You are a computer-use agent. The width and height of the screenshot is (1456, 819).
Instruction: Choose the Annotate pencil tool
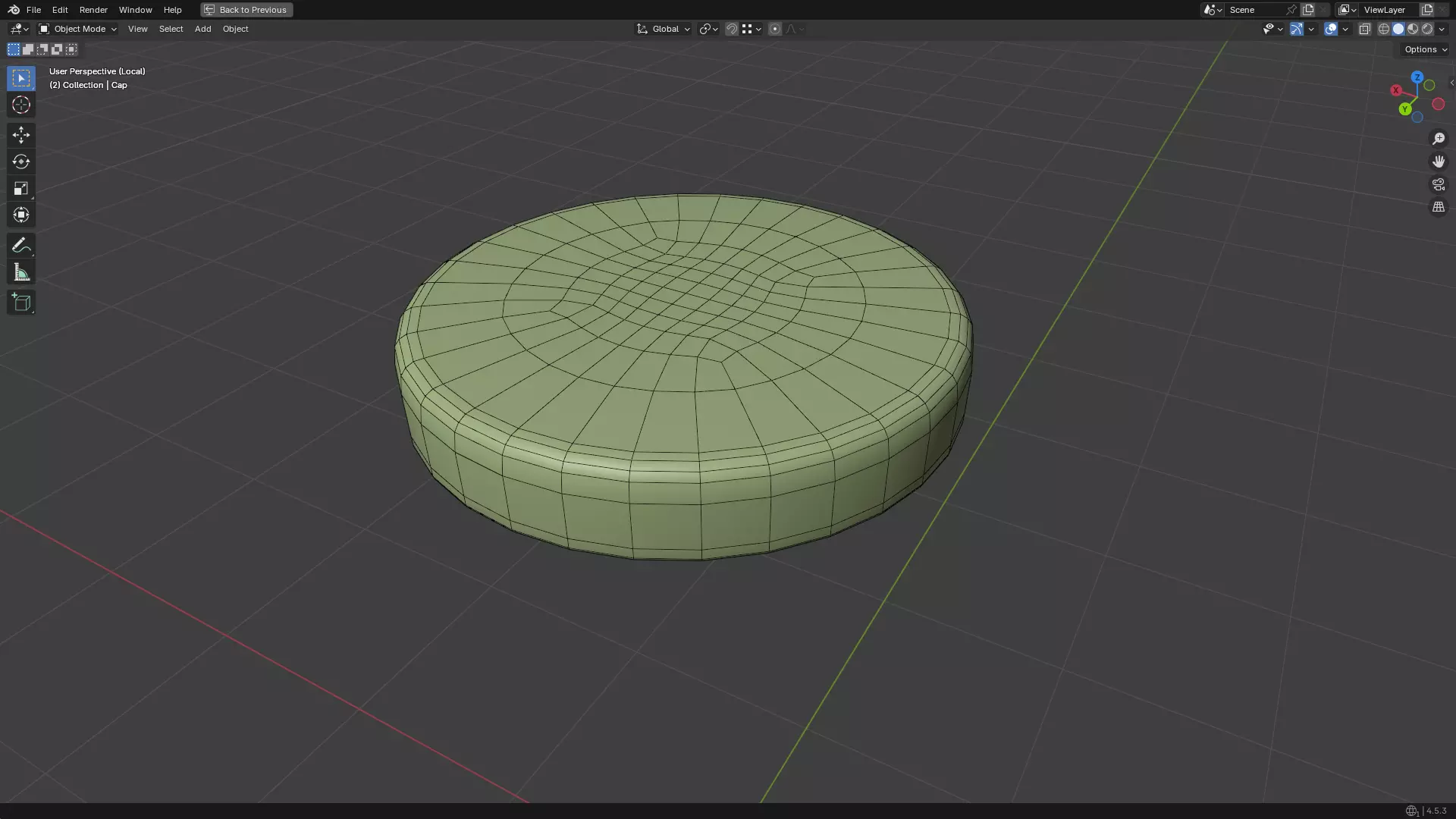[x=20, y=245]
